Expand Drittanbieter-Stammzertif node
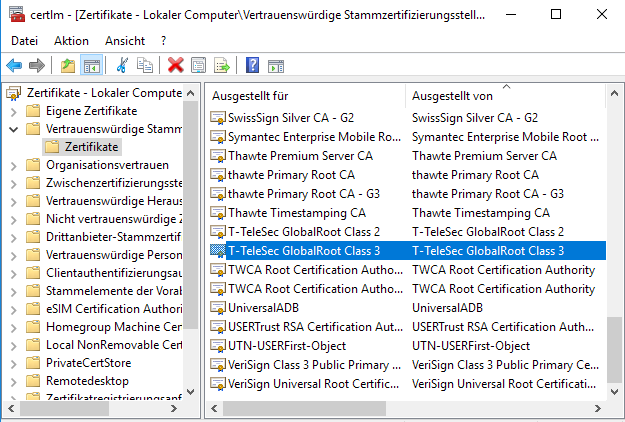 click(14, 238)
